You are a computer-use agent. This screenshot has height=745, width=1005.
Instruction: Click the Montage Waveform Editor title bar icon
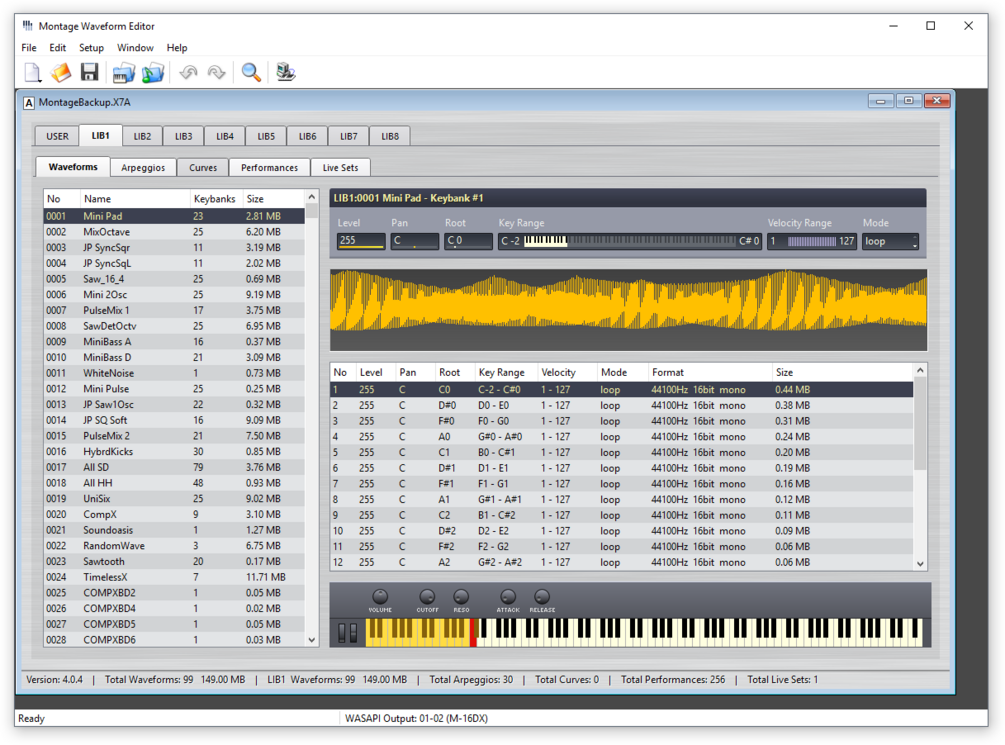click(x=28, y=26)
